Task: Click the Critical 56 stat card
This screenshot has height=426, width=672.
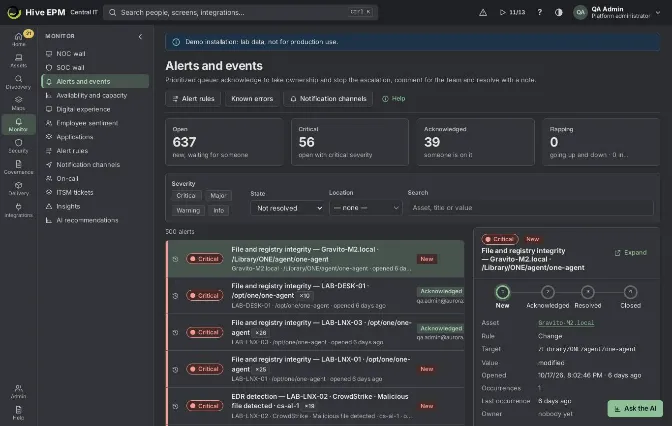Action: coord(350,142)
